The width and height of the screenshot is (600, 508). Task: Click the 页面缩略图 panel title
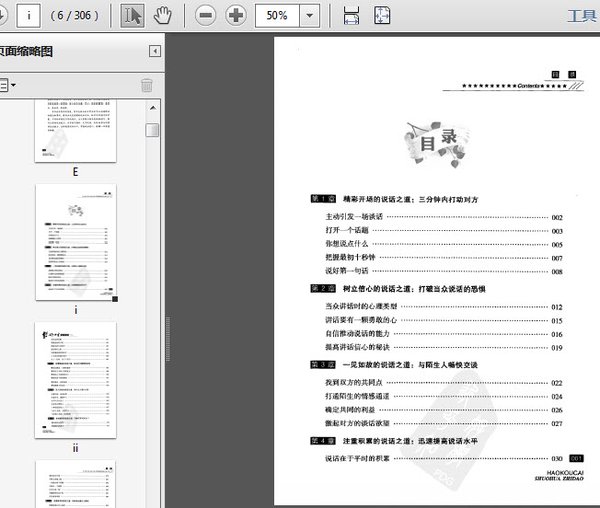27,51
